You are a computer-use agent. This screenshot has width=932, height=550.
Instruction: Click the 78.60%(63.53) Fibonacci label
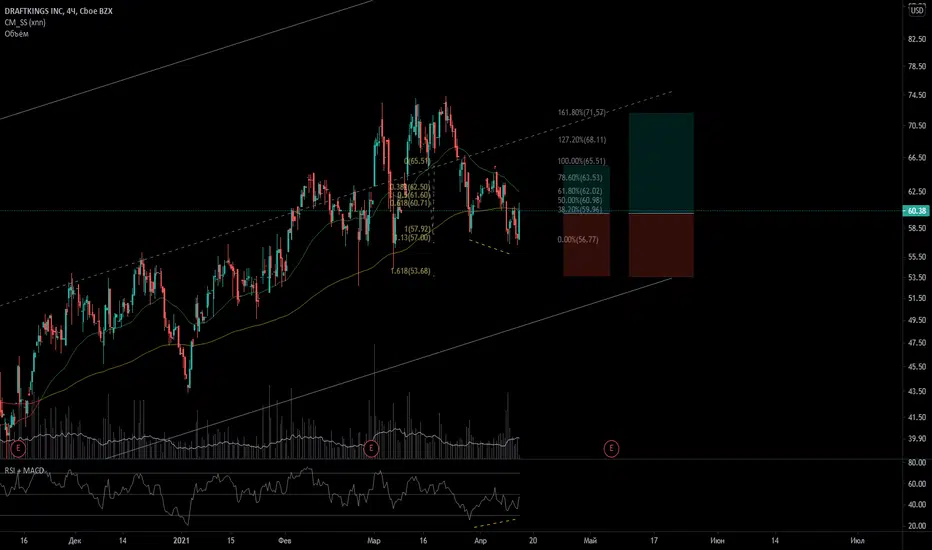[580, 178]
